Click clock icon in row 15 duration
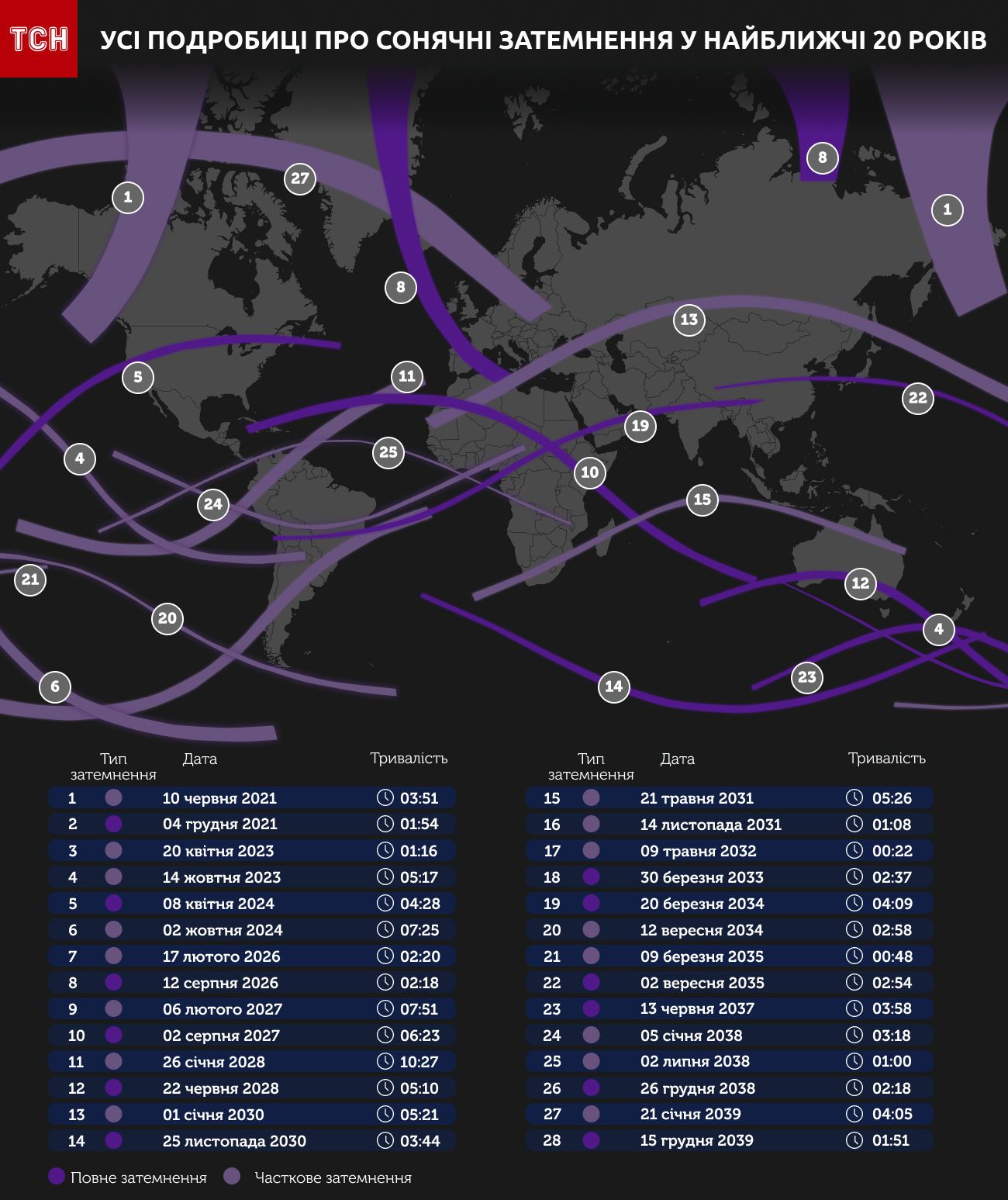Image resolution: width=1008 pixels, height=1200 pixels. (854, 797)
